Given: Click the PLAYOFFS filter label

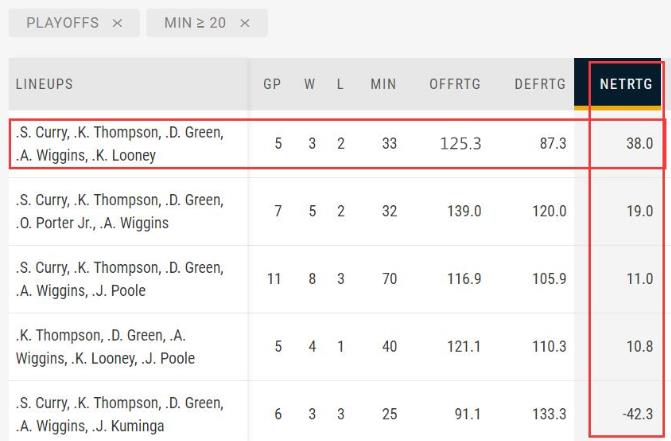Looking at the screenshot, I should (x=62, y=23).
